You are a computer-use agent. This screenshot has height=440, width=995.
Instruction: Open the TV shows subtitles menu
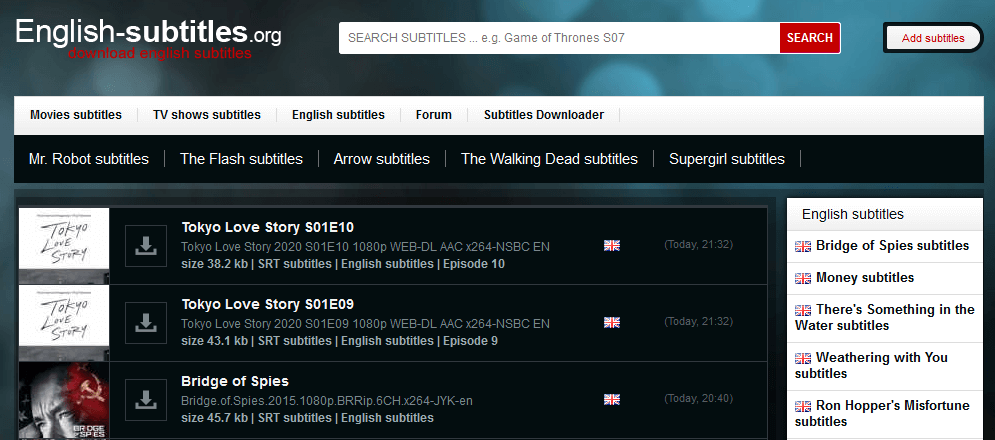pos(207,115)
